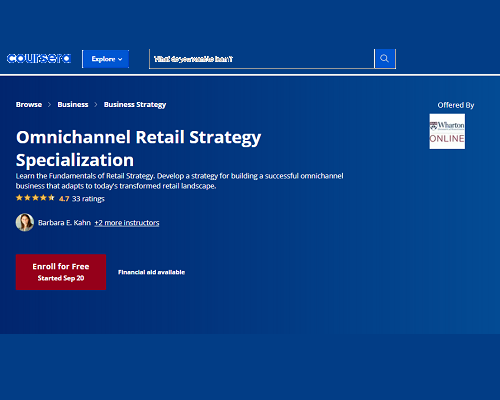Image resolution: width=500 pixels, height=400 pixels.
Task: Open the 33 ratings text
Action: tap(88, 199)
